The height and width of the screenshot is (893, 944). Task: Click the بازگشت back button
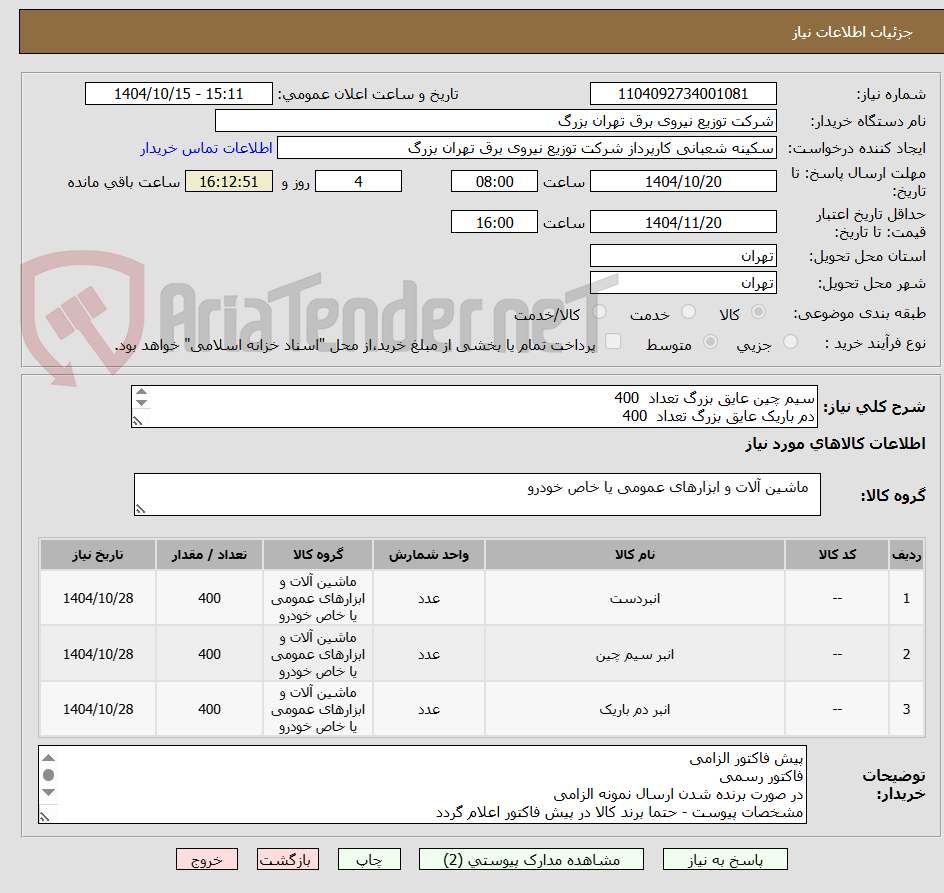[288, 859]
